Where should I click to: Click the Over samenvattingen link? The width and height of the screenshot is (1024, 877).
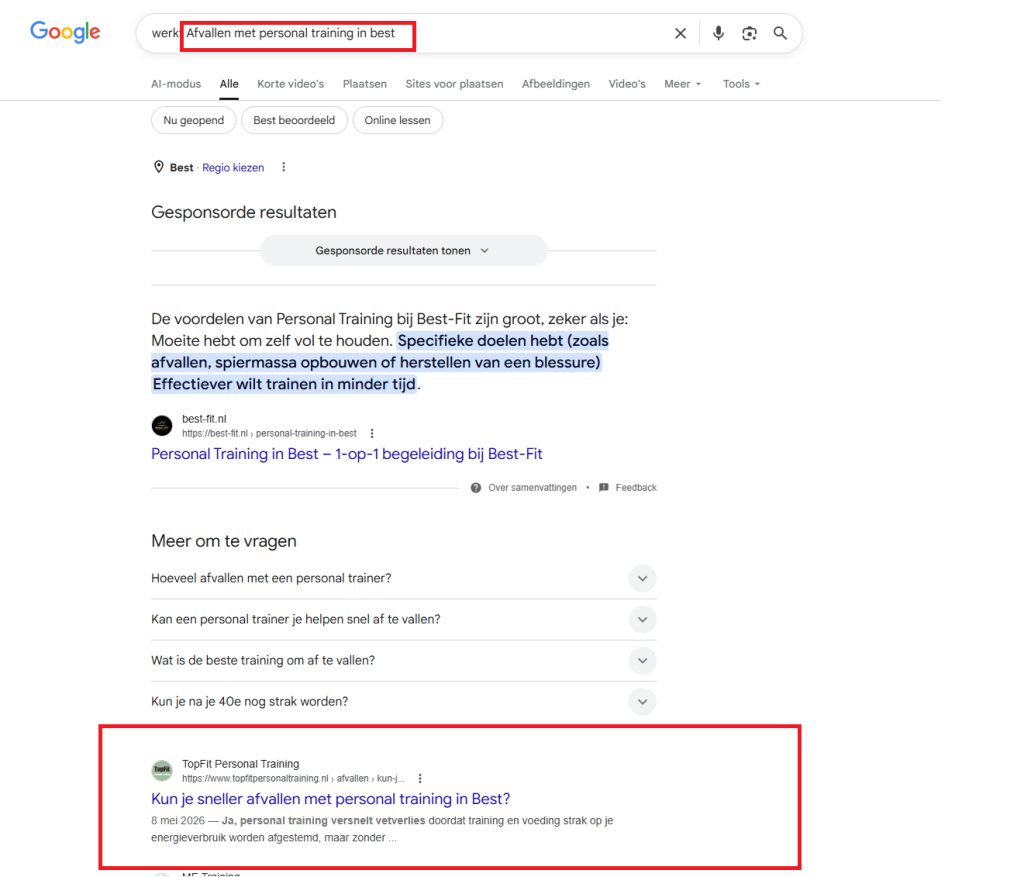pos(532,488)
